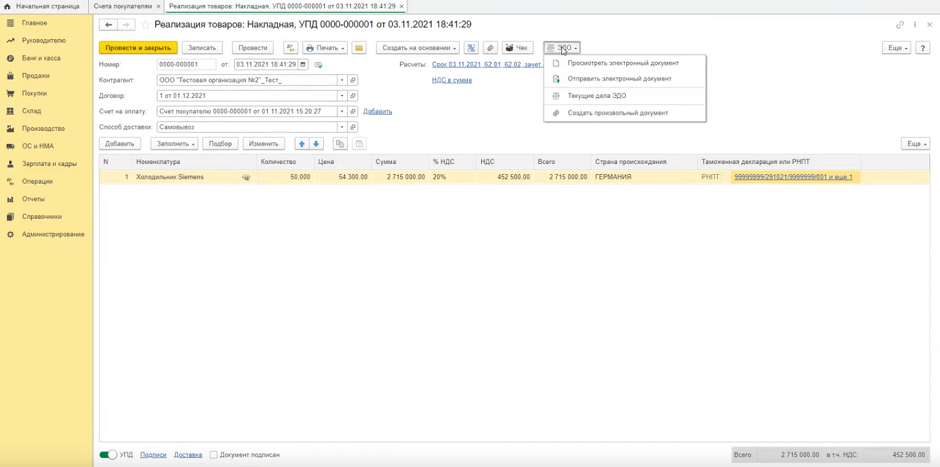Click the envelope email icon in toolbar
940x467 pixels.
pyautogui.click(x=359, y=48)
